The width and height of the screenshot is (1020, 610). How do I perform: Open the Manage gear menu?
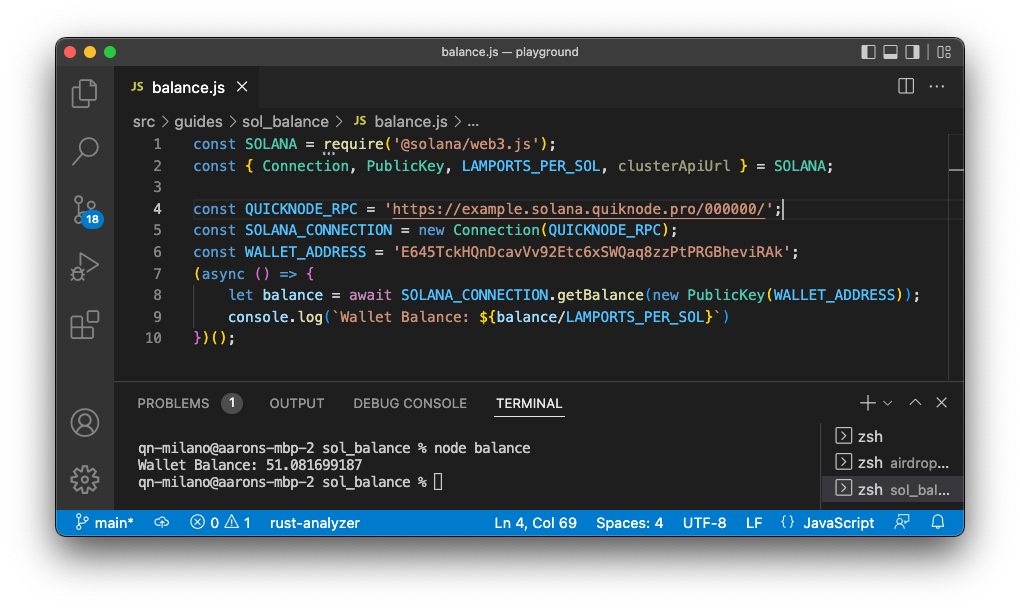pos(85,480)
